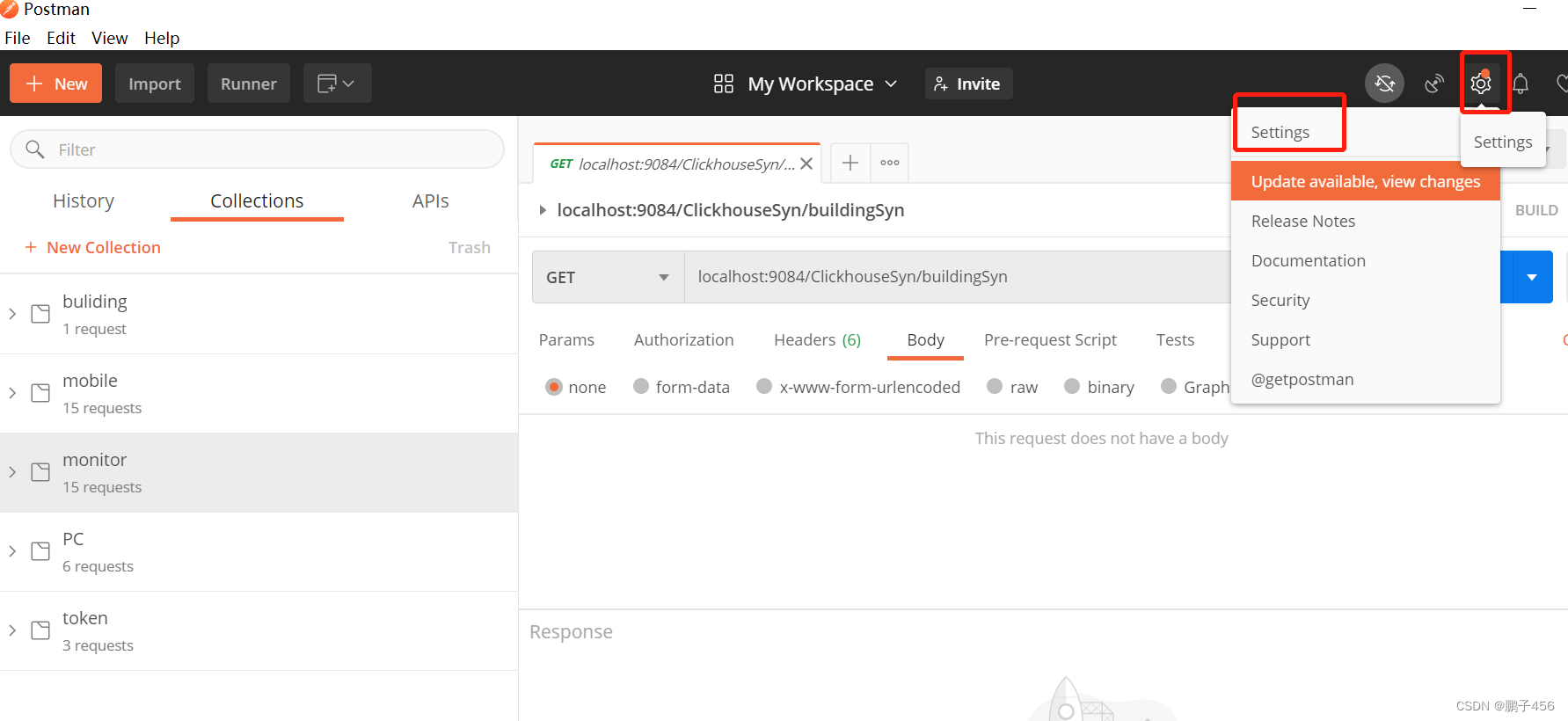The width and height of the screenshot is (1568, 721).
Task: Open a new request tab with plus
Action: (x=850, y=163)
